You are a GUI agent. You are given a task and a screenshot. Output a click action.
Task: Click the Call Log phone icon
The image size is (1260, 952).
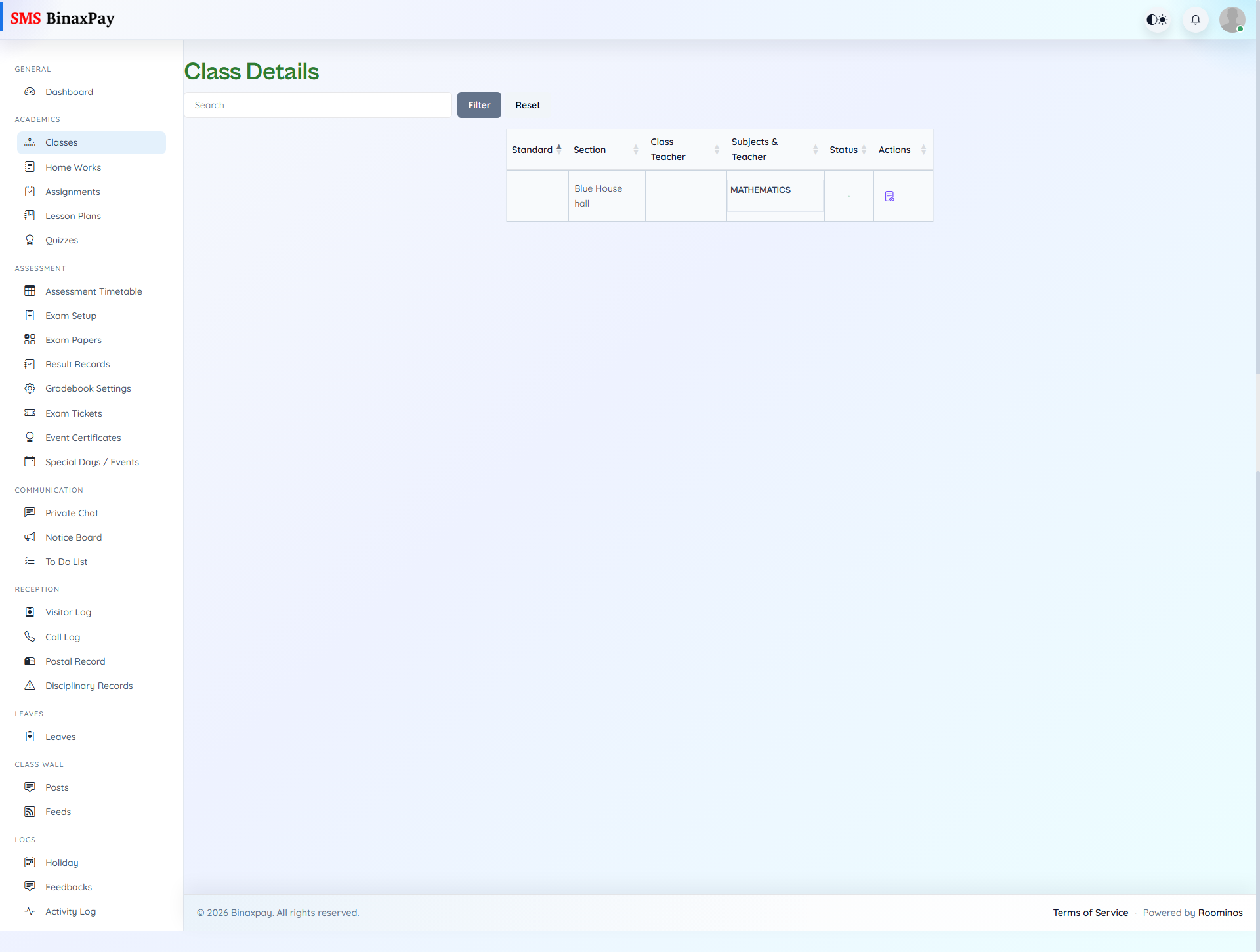(x=30, y=636)
